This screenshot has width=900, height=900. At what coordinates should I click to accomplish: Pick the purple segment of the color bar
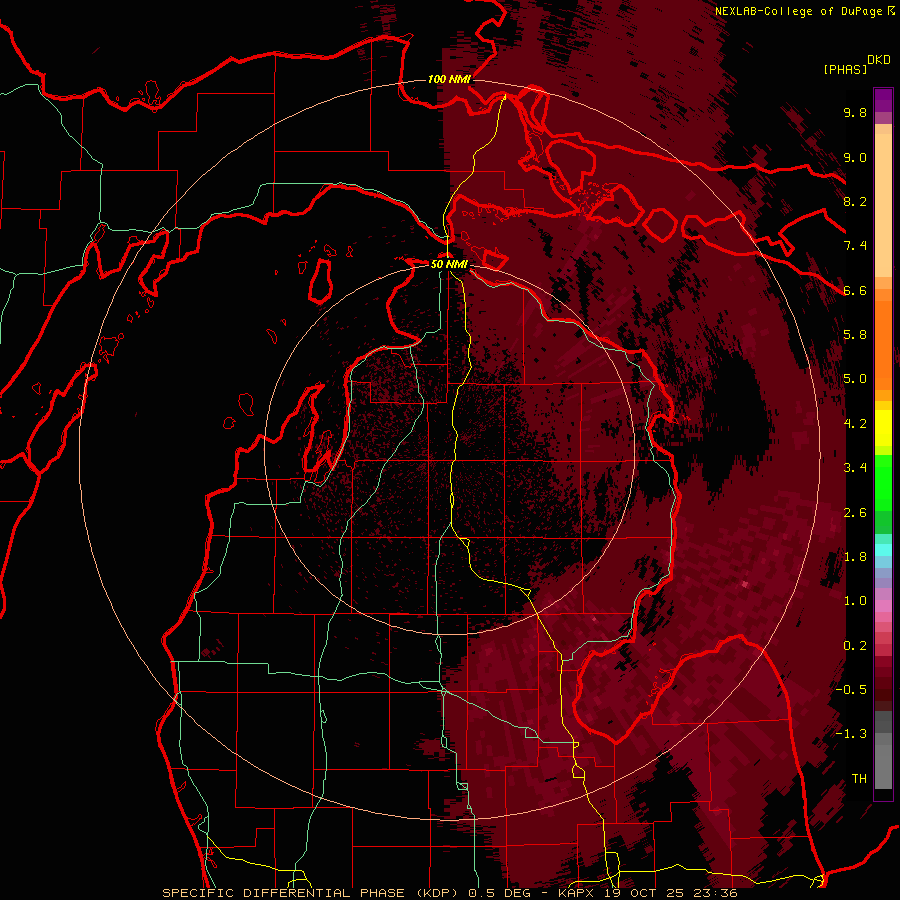click(x=883, y=100)
